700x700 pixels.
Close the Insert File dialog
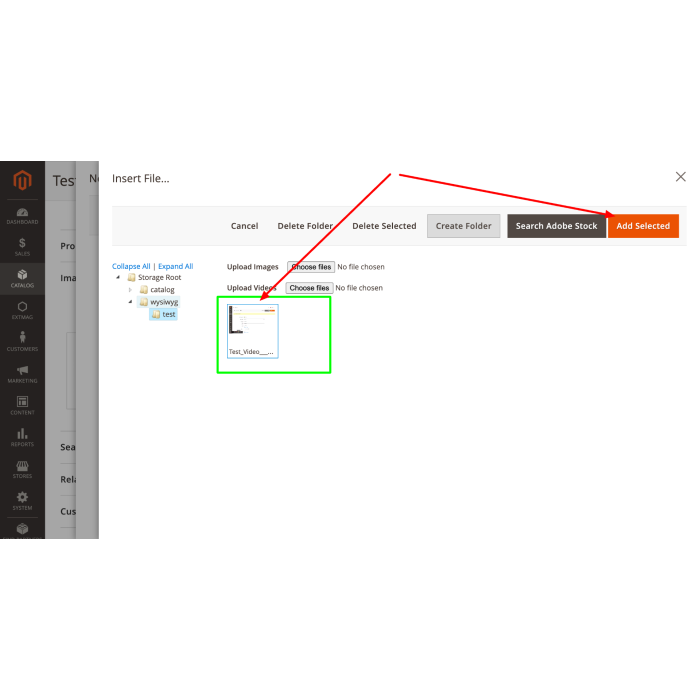[680, 177]
